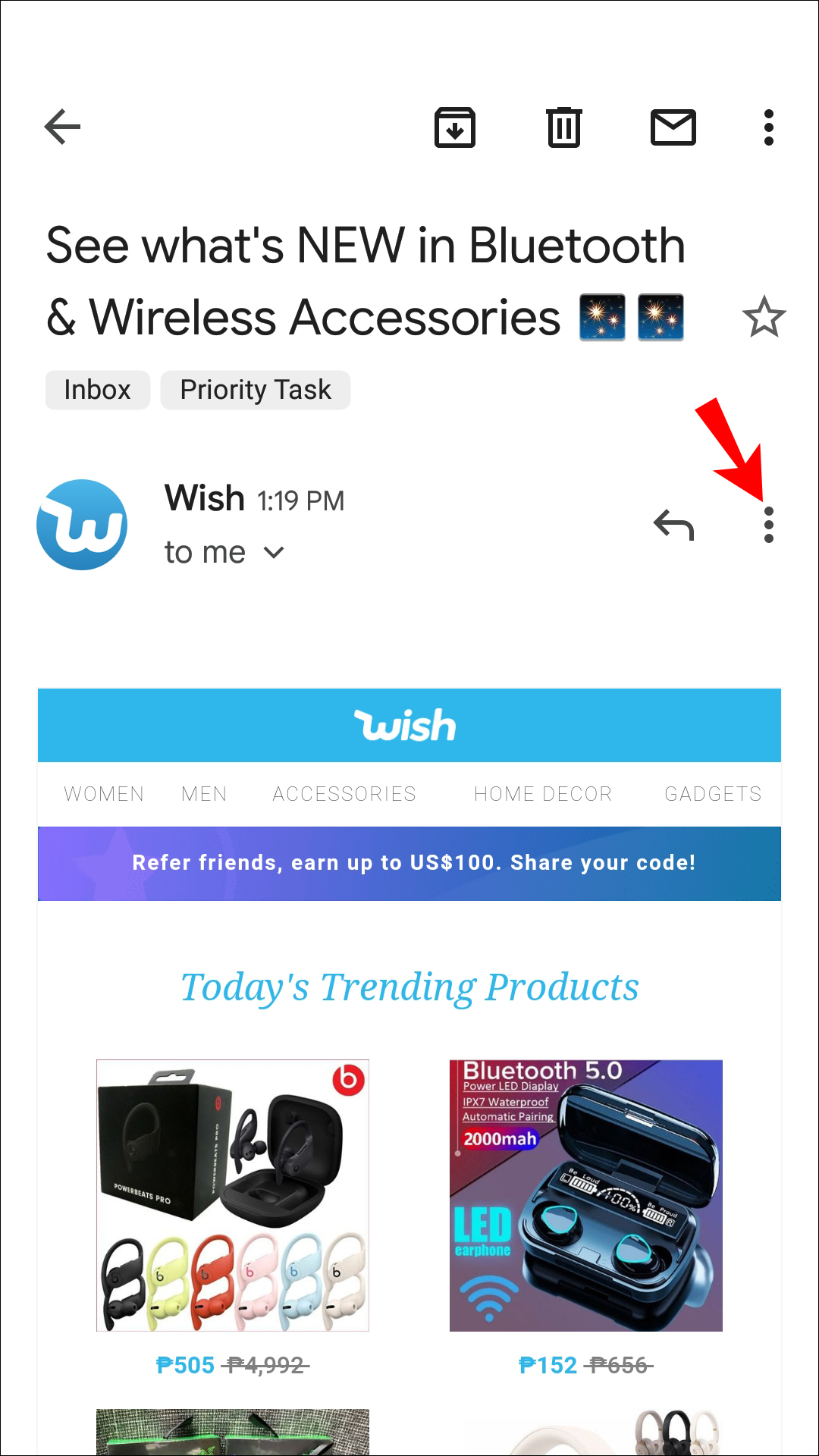Go back using the arrow icon
Viewport: 819px width, 1456px height.
click(x=62, y=127)
